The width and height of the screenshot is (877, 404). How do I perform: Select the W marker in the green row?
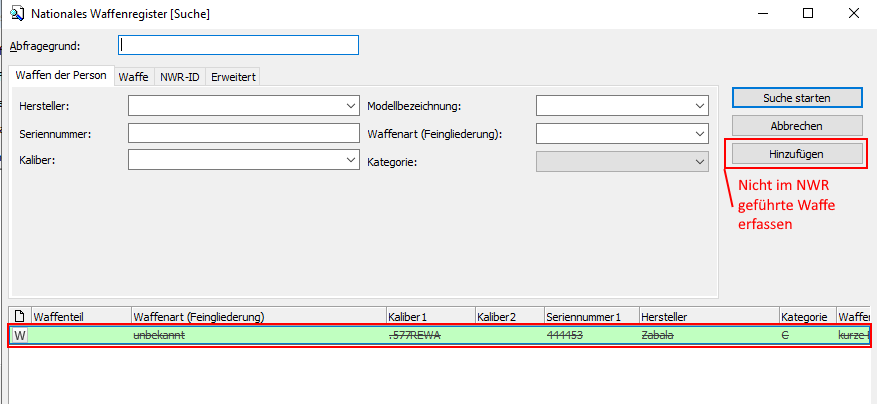tap(20, 336)
